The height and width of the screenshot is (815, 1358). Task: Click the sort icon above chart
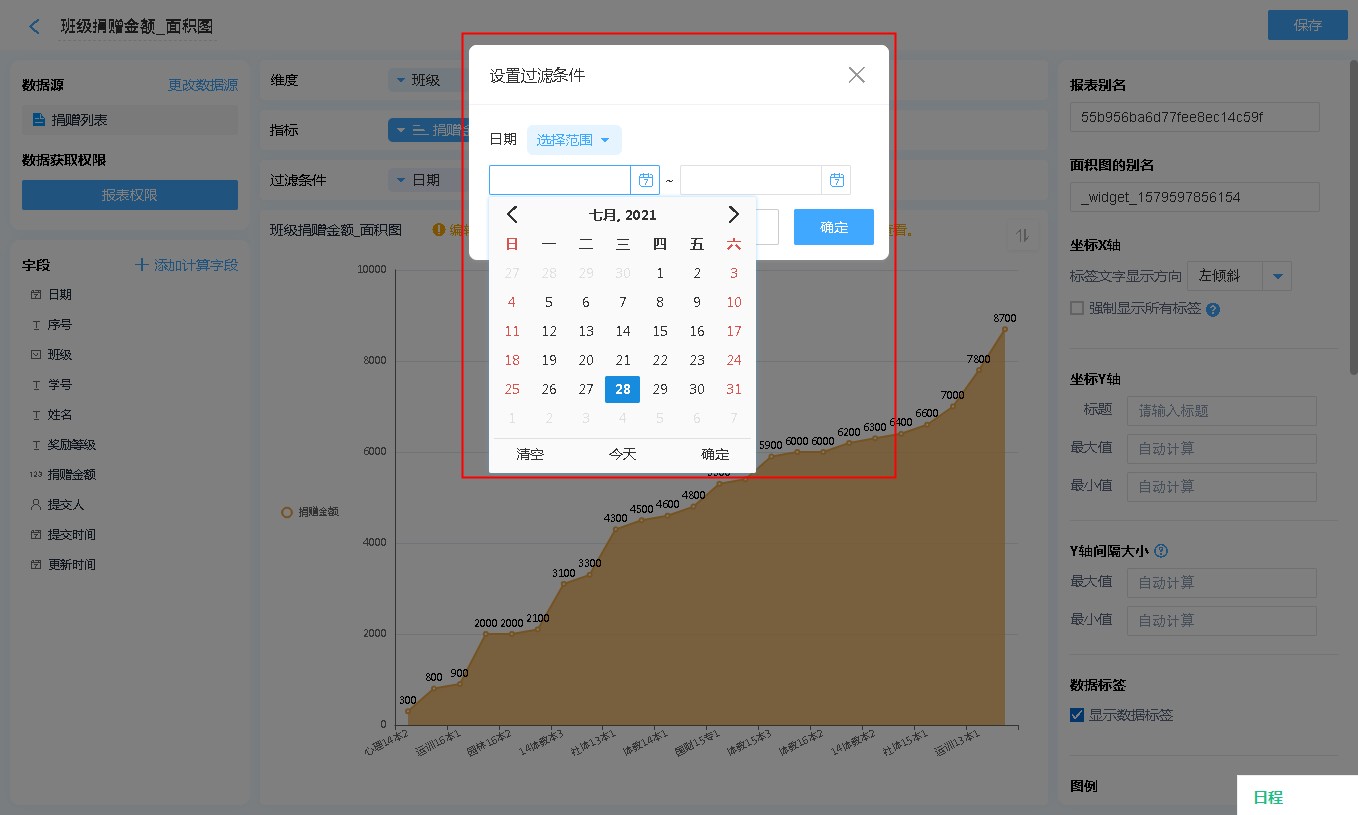(x=1022, y=235)
